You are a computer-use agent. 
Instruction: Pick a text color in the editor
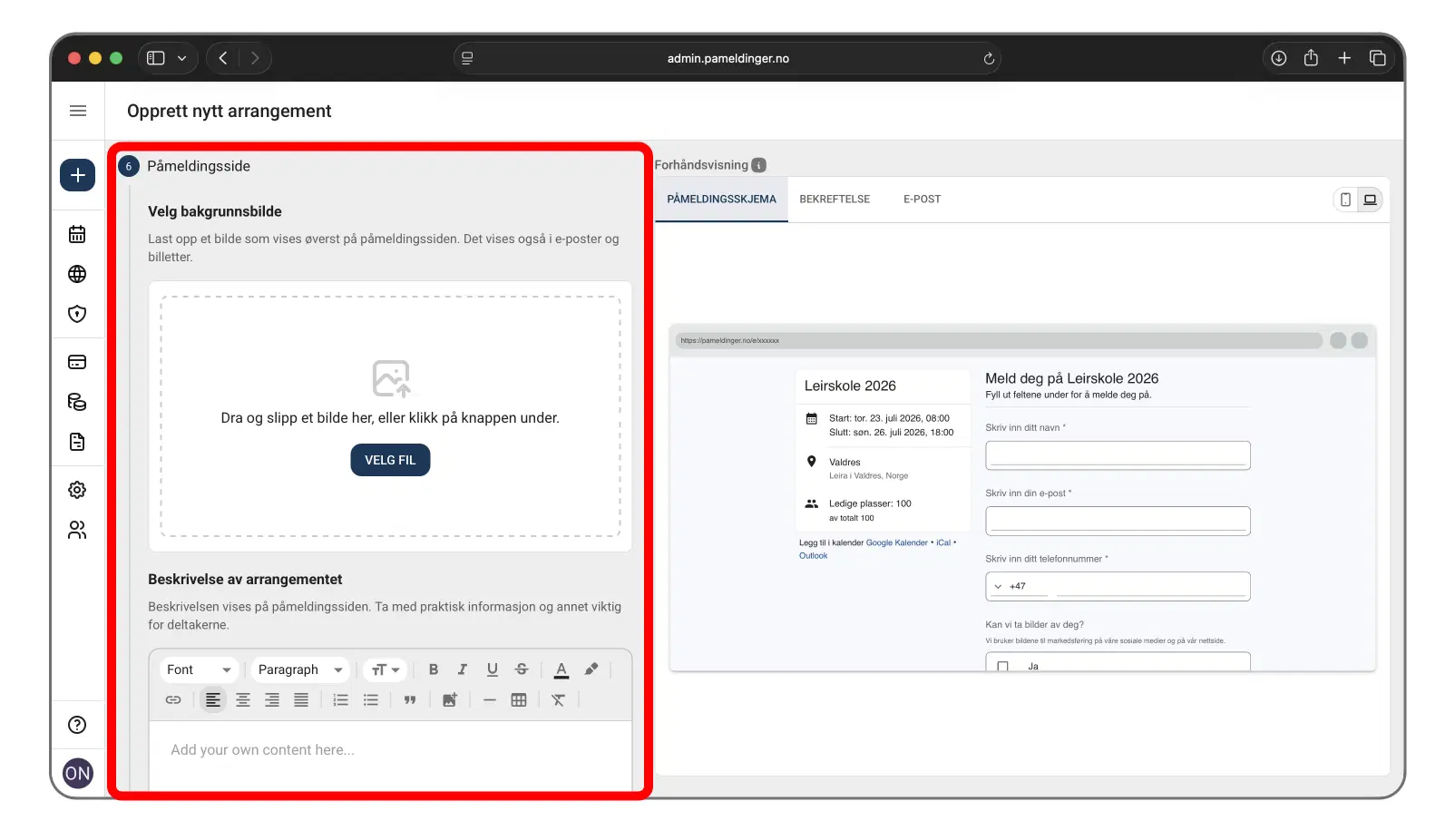click(561, 669)
